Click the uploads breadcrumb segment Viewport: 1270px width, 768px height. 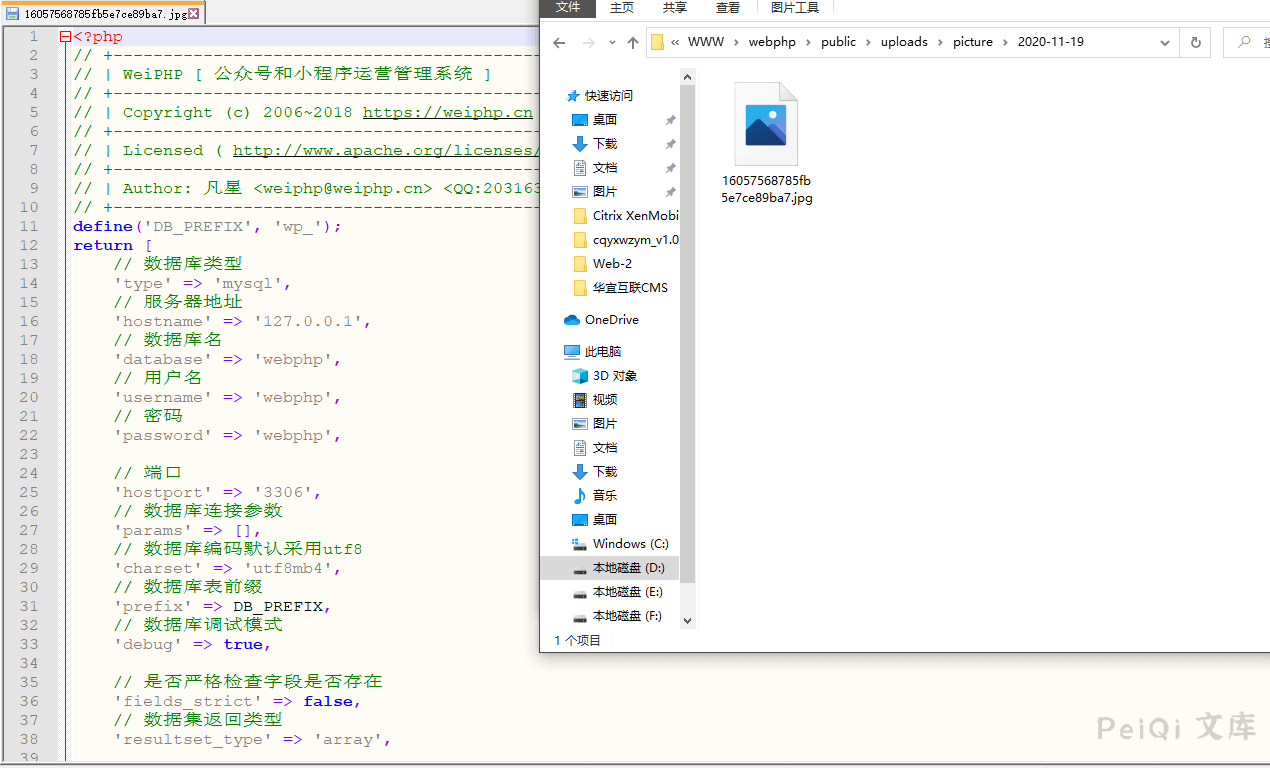click(x=904, y=42)
